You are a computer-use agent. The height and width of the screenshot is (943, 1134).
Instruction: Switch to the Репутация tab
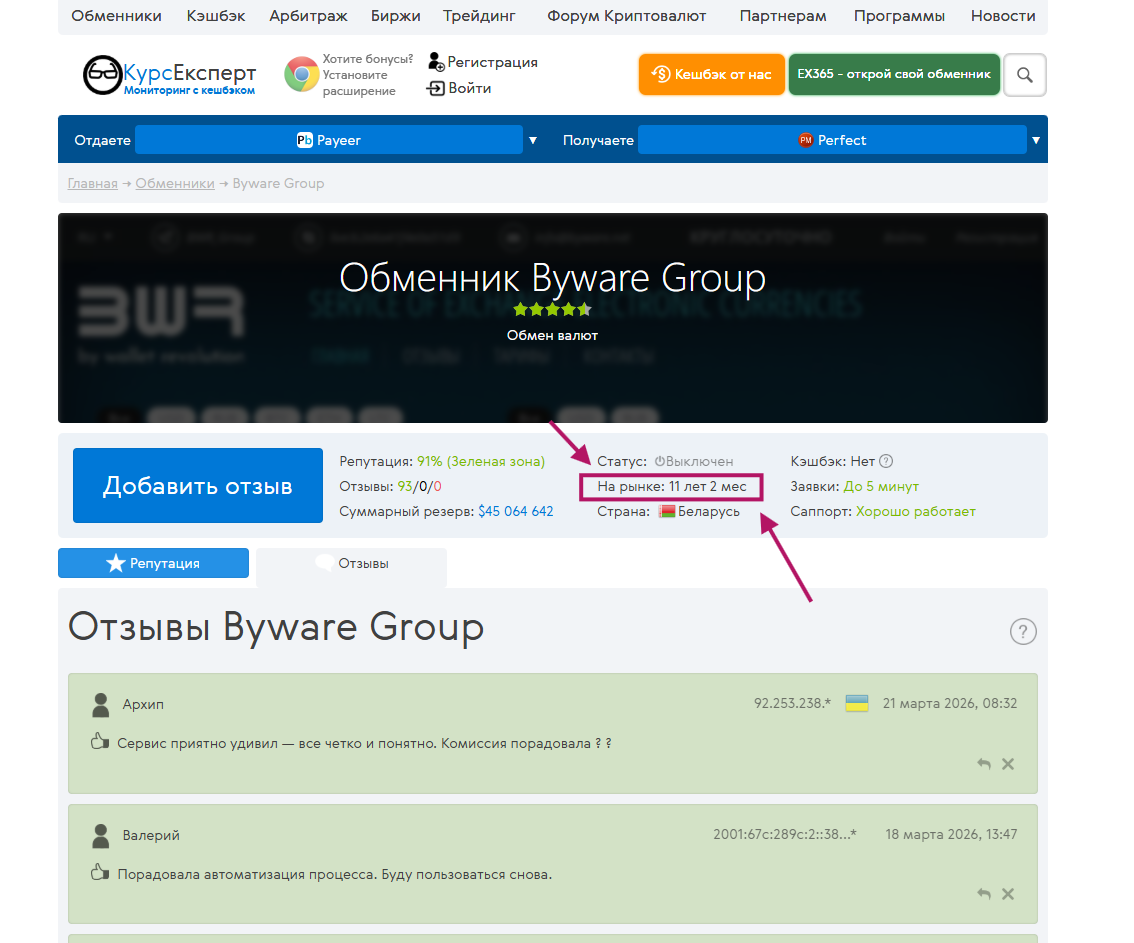(153, 563)
